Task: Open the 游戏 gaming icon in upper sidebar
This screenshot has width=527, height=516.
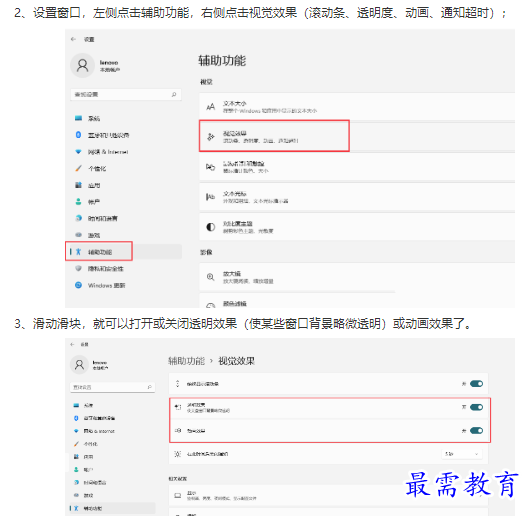Action: tap(78, 235)
